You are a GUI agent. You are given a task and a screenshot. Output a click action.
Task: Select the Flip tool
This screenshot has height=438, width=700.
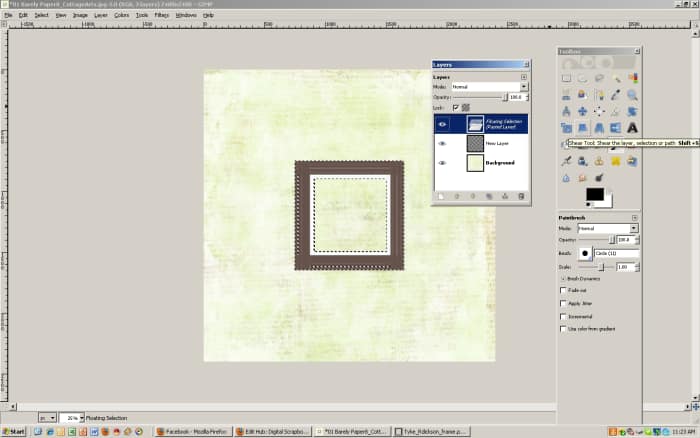(x=616, y=128)
